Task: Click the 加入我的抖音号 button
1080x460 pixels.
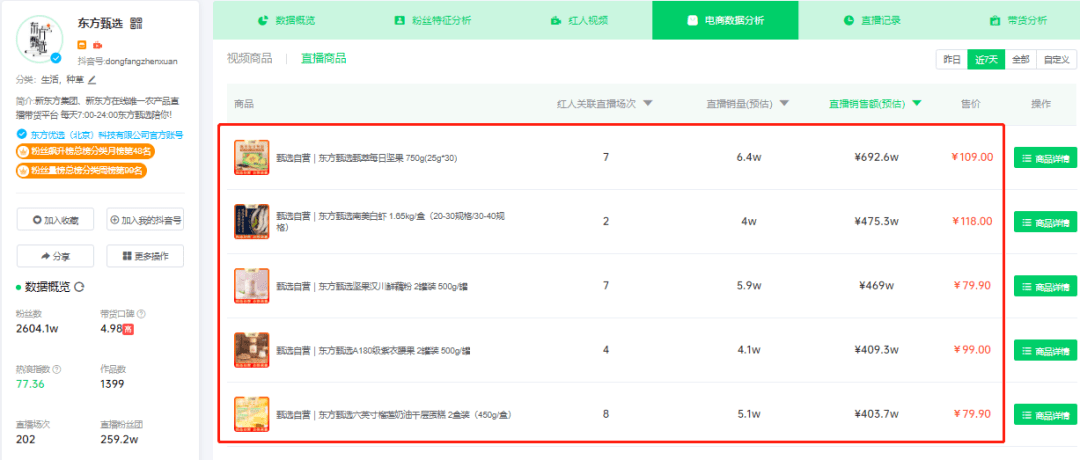Action: pos(145,221)
